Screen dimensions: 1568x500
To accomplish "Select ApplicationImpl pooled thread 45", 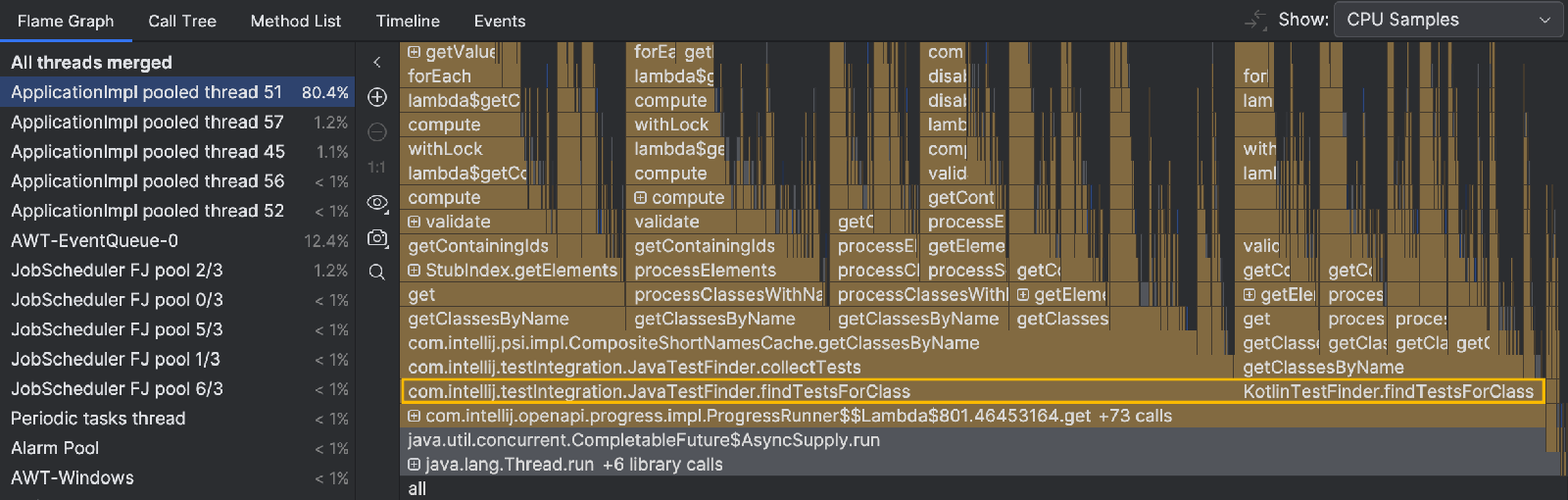I will point(177,152).
